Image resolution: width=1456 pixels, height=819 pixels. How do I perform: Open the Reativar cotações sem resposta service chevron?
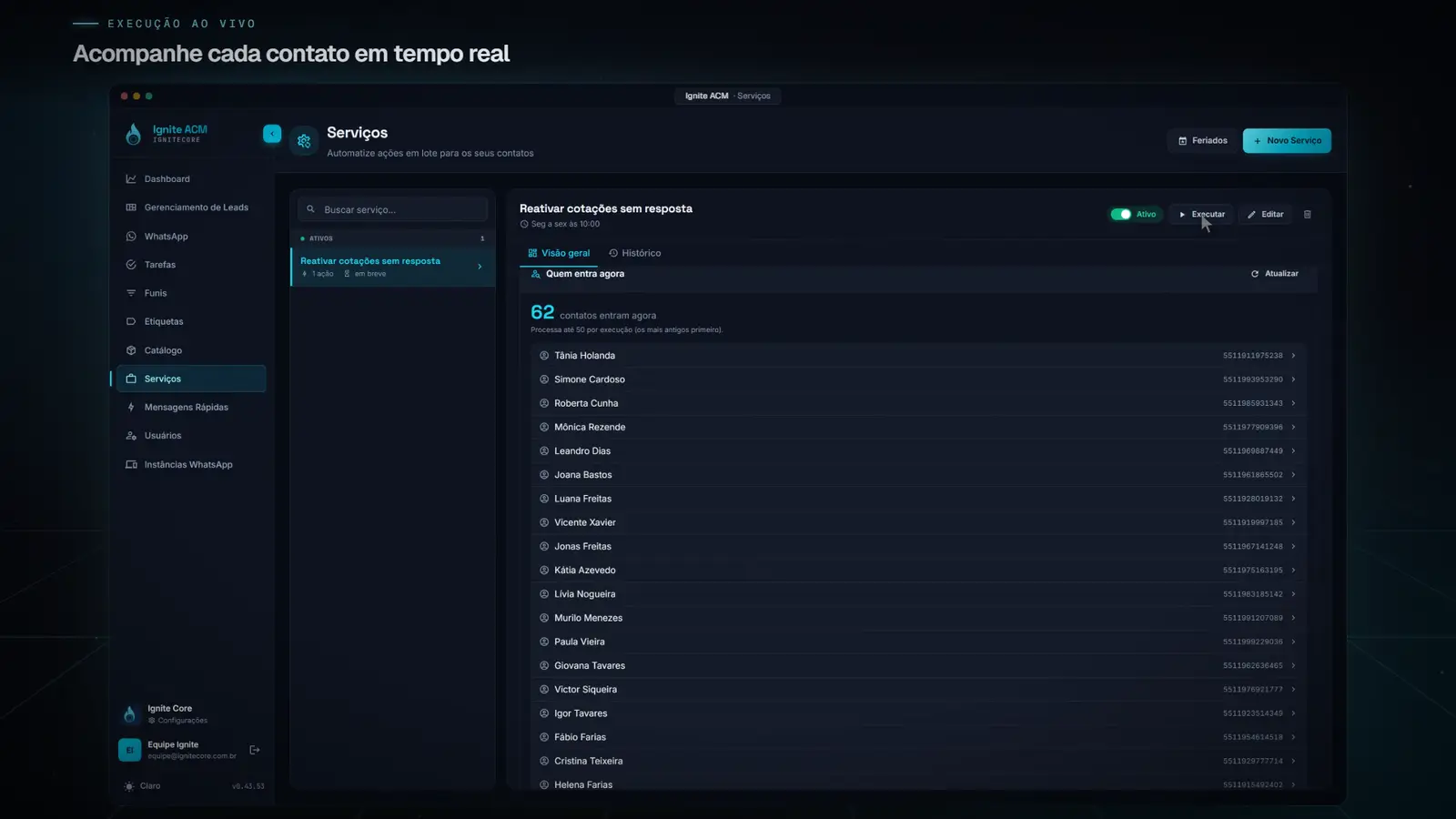480,267
